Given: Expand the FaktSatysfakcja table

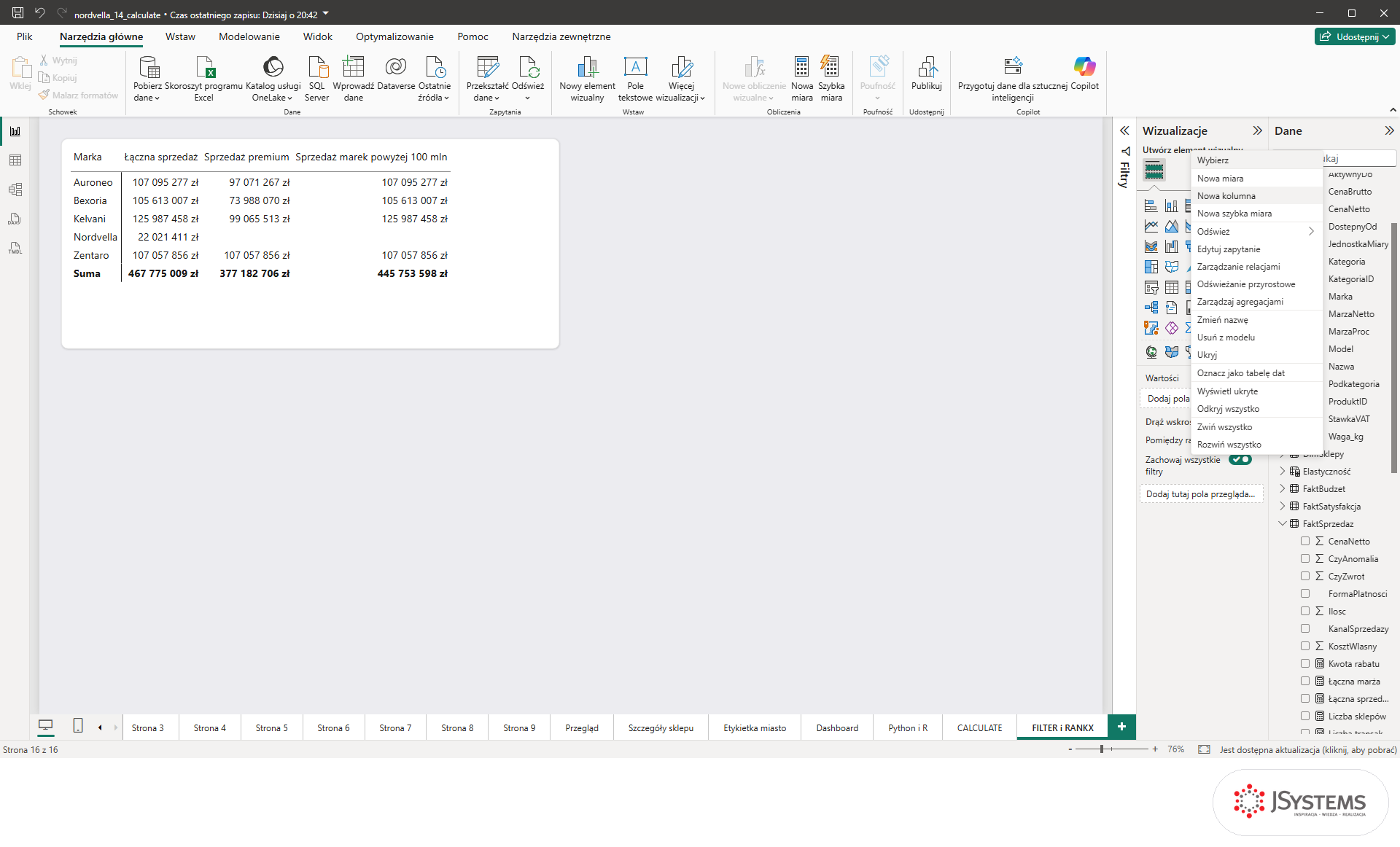Looking at the screenshot, I should pos(1283,506).
